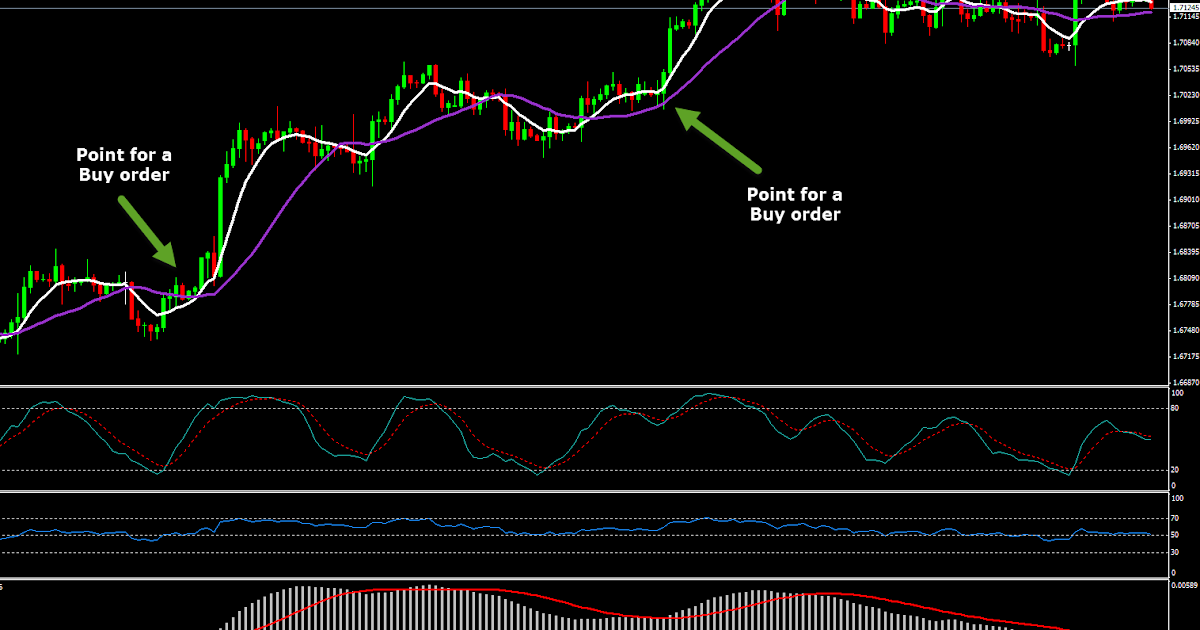
Task: Select the 1.69010 price level label
Action: pos(1186,199)
